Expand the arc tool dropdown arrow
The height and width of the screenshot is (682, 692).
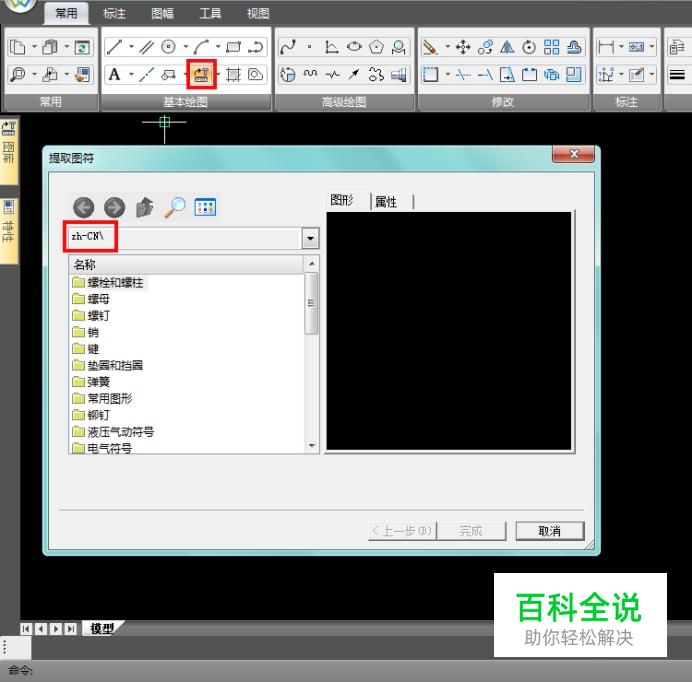pyautogui.click(x=218, y=47)
